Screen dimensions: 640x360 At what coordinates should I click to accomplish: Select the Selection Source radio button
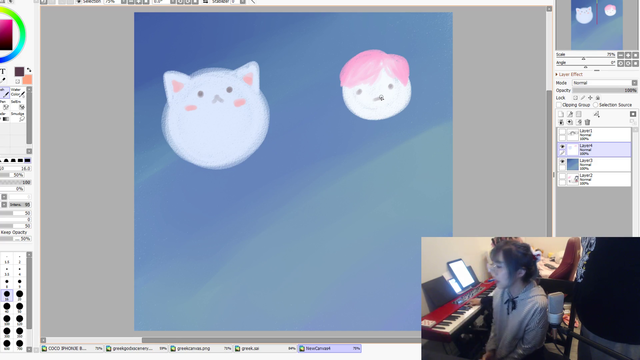coord(596,105)
